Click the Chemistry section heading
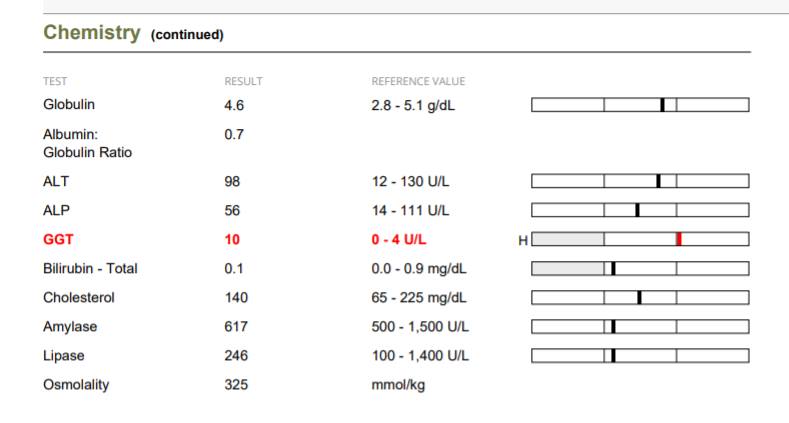 tap(92, 33)
